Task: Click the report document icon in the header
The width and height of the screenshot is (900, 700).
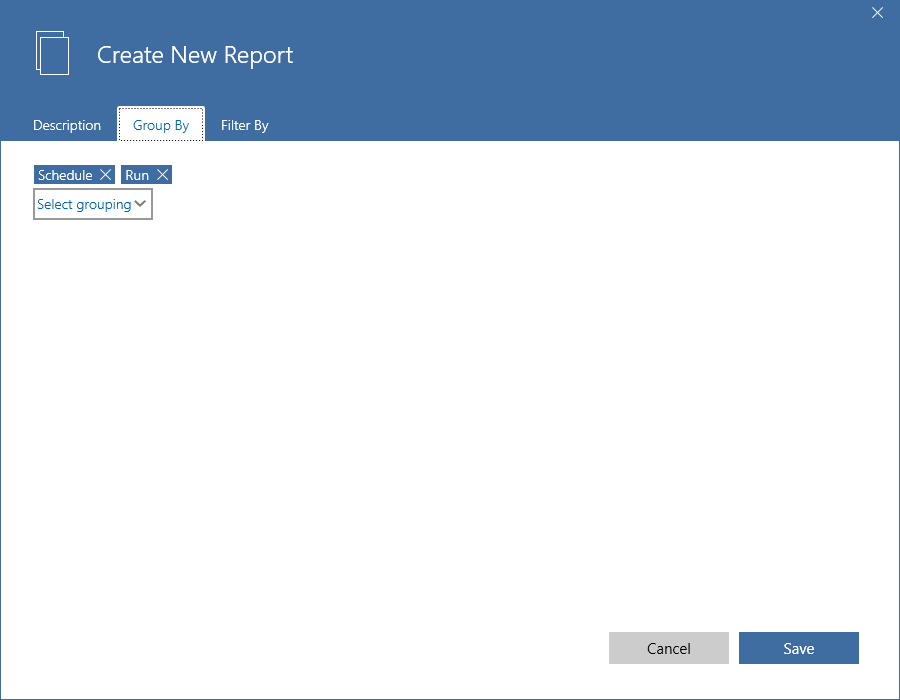Action: pos(52,53)
